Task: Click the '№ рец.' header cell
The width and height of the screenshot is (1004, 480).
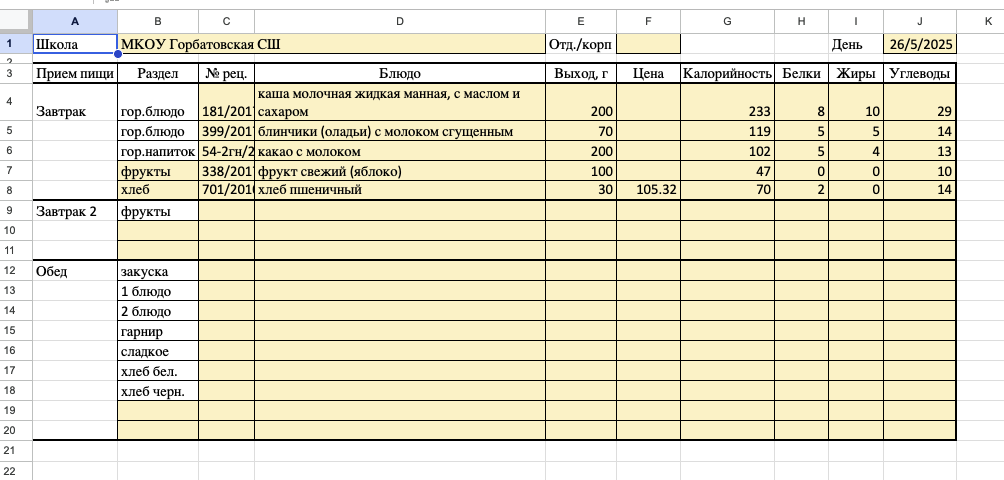Action: click(x=227, y=73)
